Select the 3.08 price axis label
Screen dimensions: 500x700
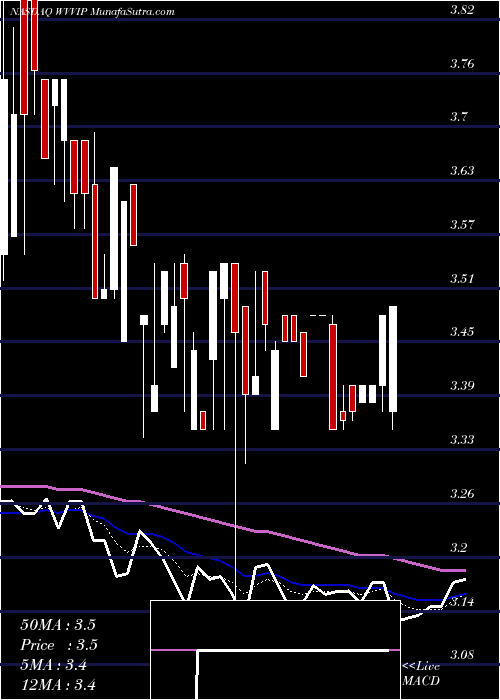tap(461, 655)
